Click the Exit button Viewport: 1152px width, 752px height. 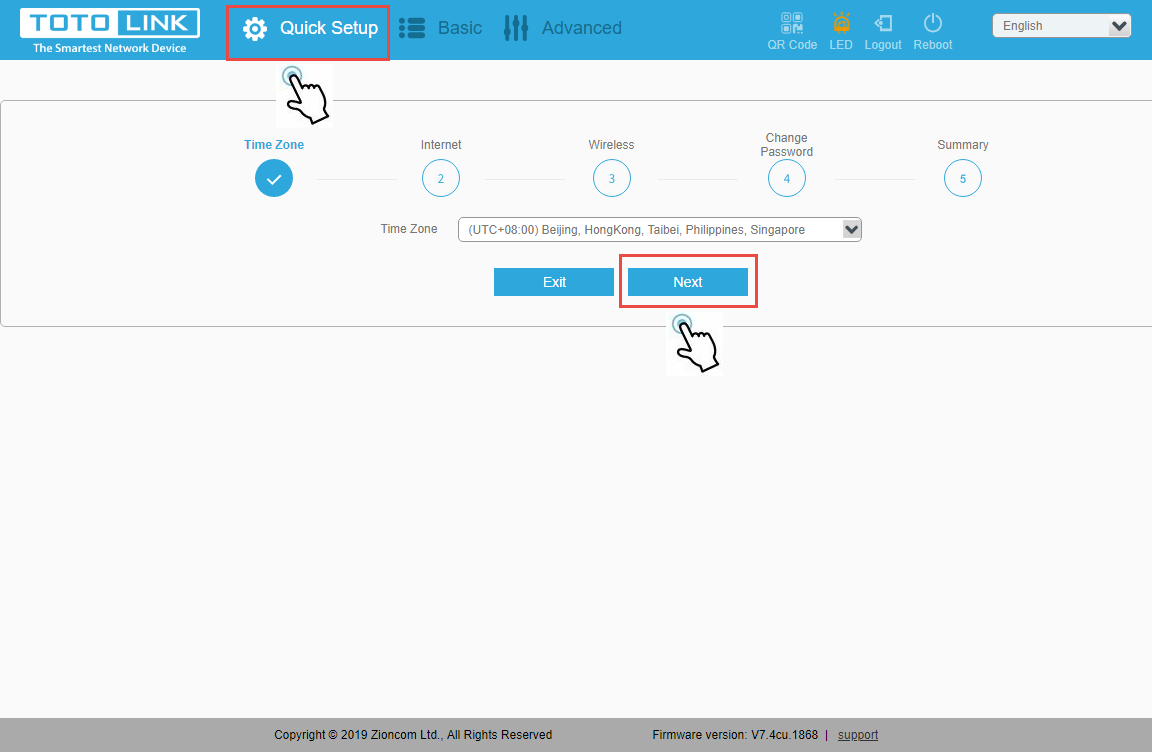click(554, 282)
